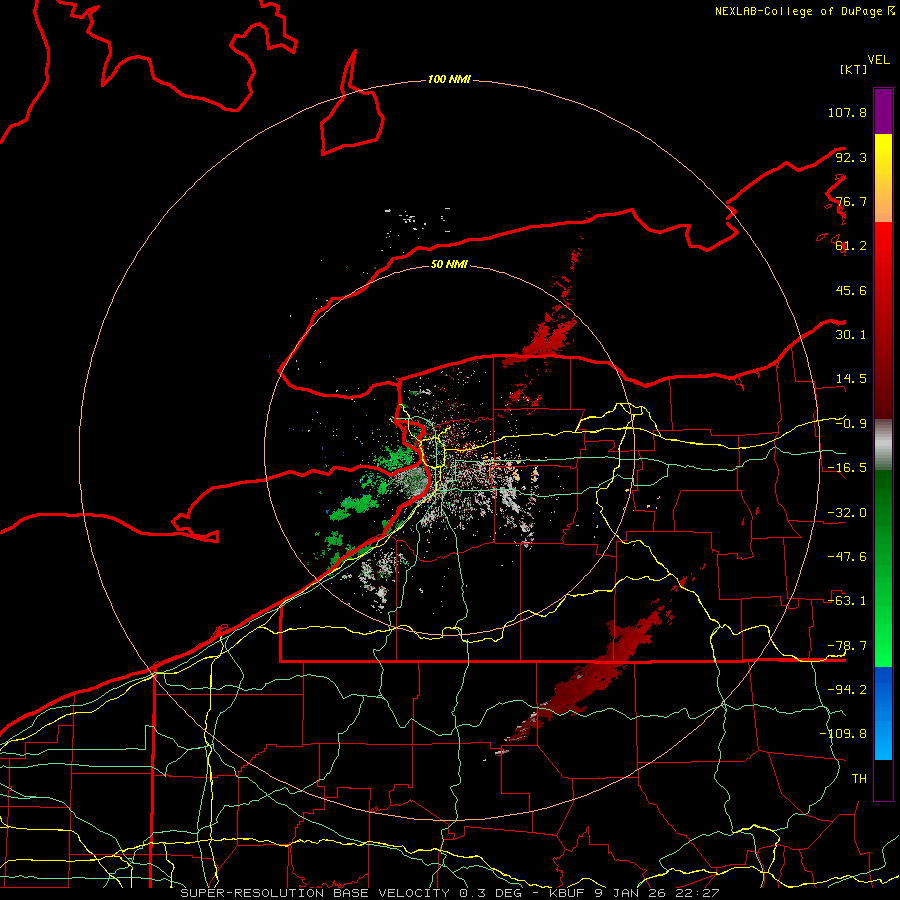The width and height of the screenshot is (900, 900).
Task: Click the '61.2' velocity scale value
Action: [x=851, y=246]
